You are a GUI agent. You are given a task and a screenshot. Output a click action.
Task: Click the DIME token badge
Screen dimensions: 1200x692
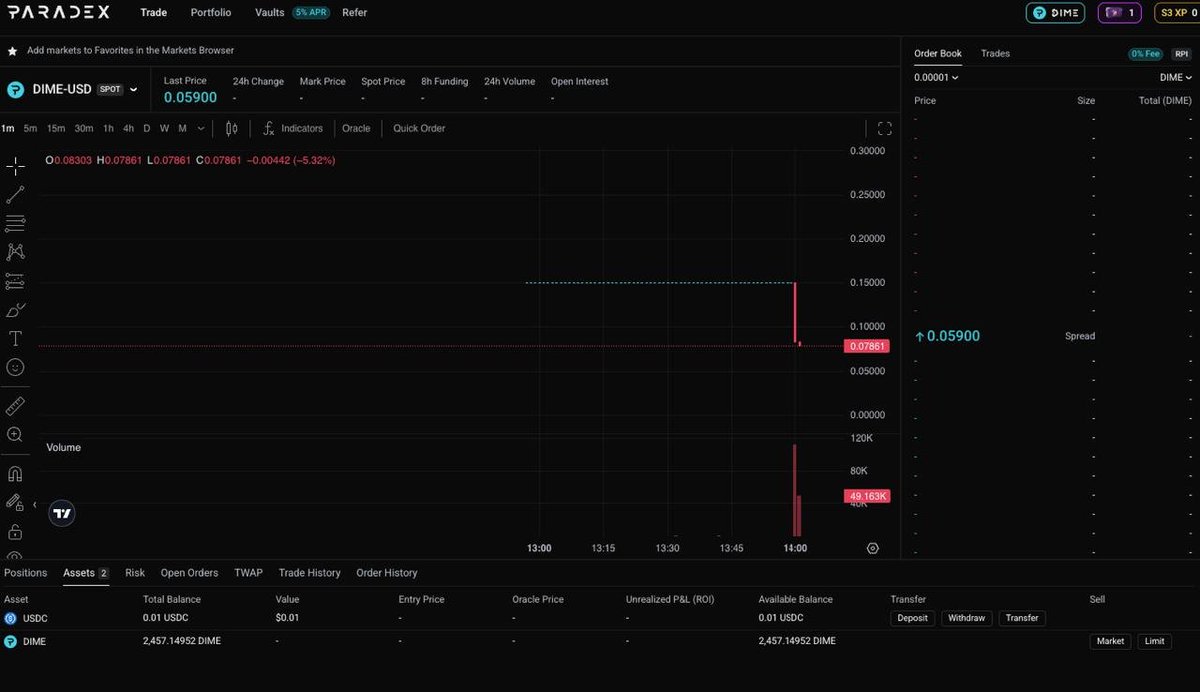1055,13
